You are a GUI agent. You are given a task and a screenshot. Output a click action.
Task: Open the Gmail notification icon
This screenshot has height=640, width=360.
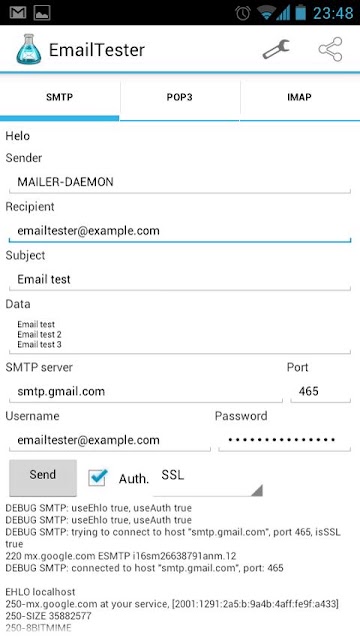pos(18,13)
